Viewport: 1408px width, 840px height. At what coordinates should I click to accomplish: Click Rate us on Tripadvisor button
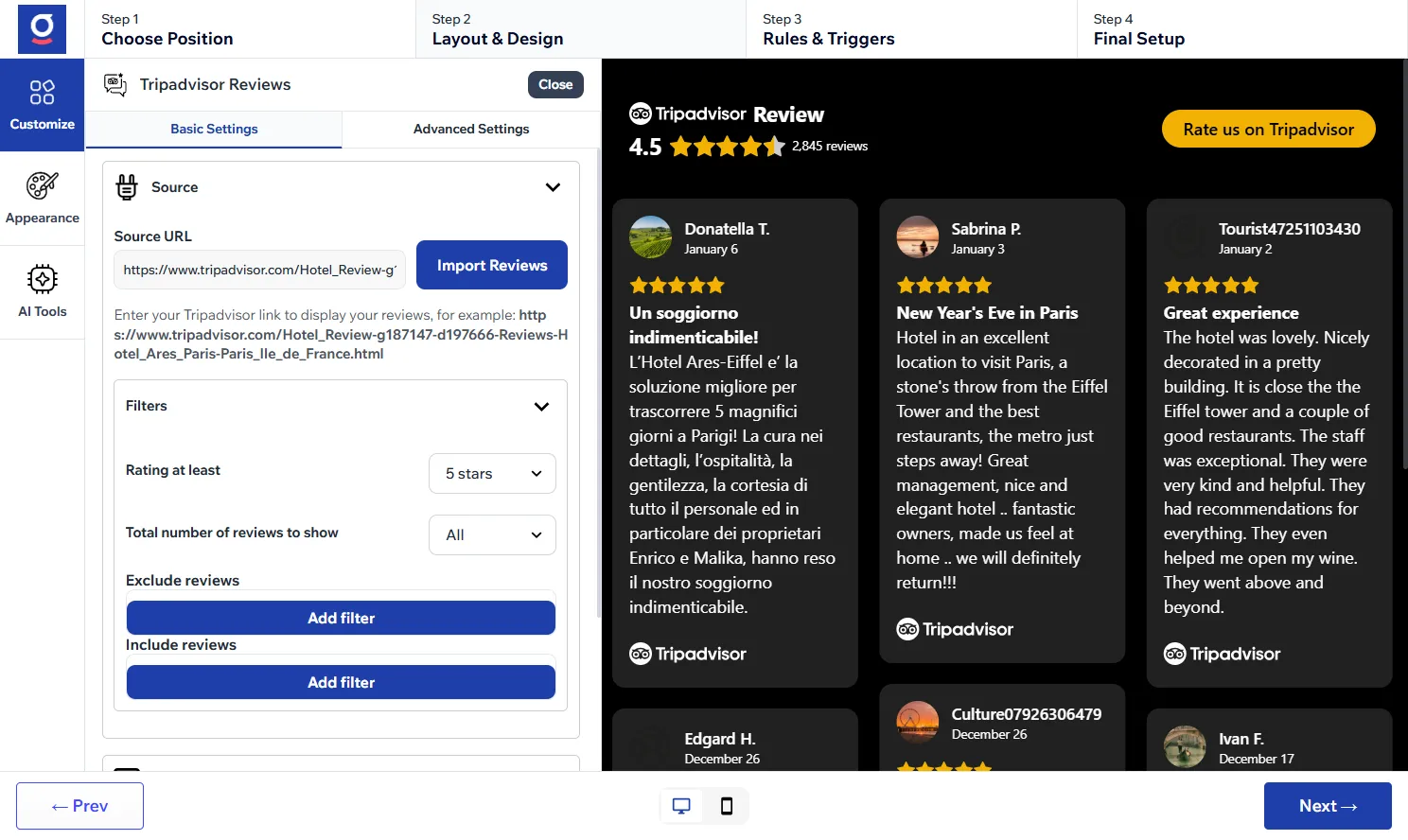click(x=1268, y=130)
